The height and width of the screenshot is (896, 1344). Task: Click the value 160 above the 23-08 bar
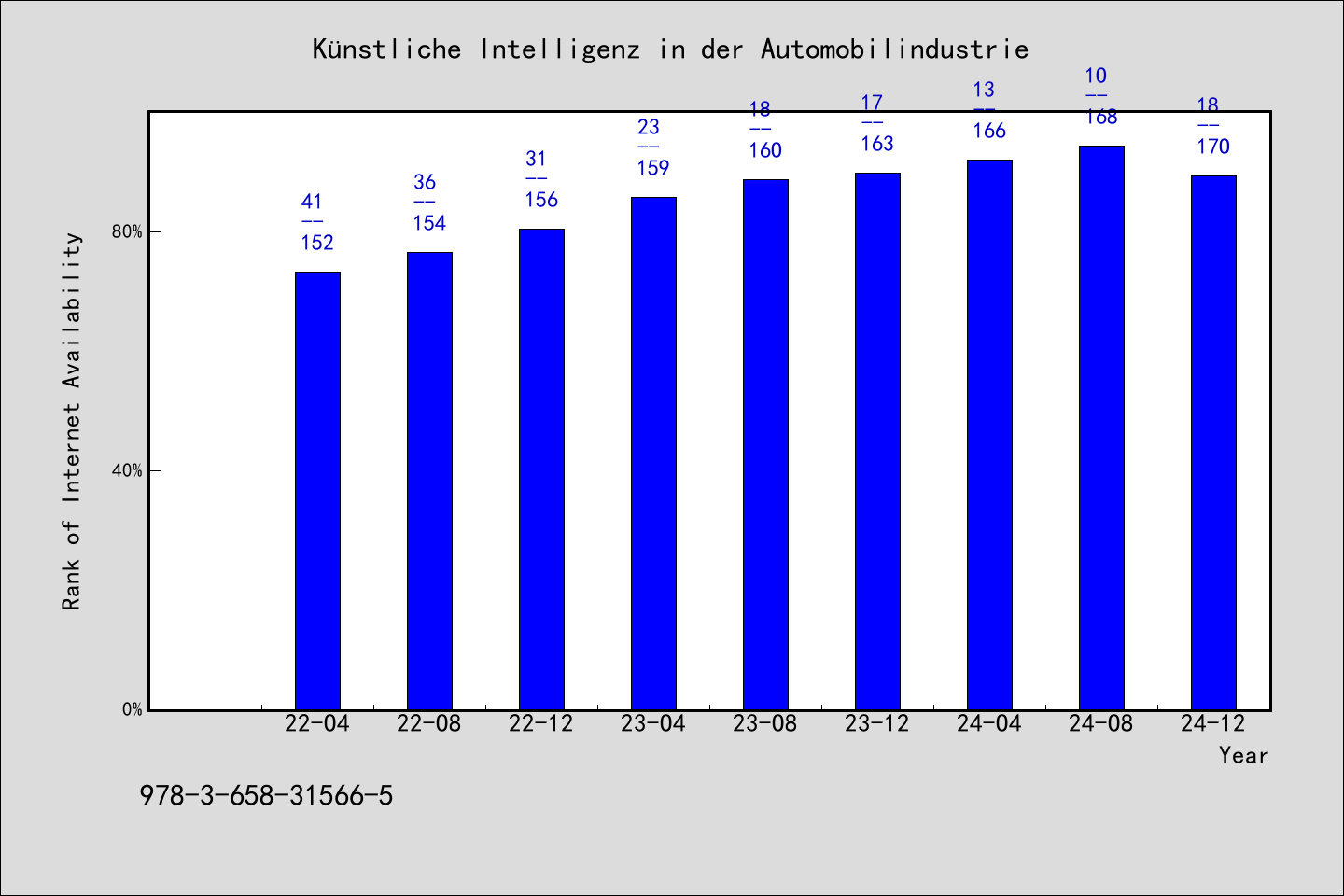click(x=765, y=150)
